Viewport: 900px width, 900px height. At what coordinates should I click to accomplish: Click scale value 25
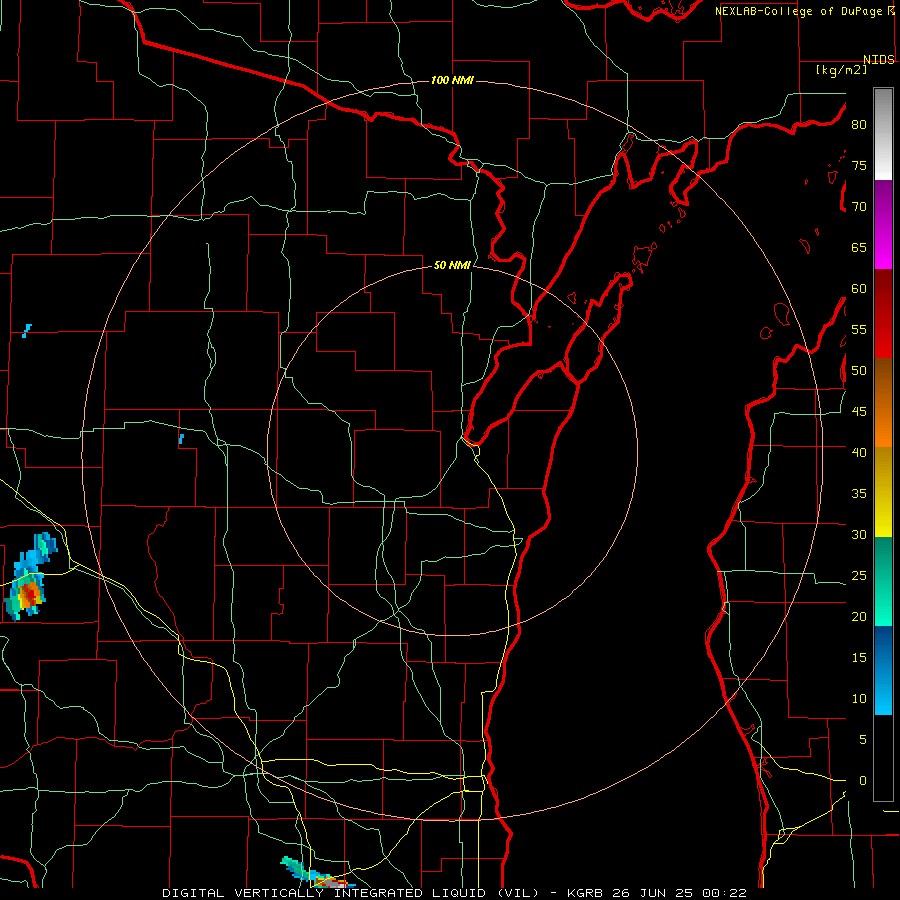click(859, 576)
